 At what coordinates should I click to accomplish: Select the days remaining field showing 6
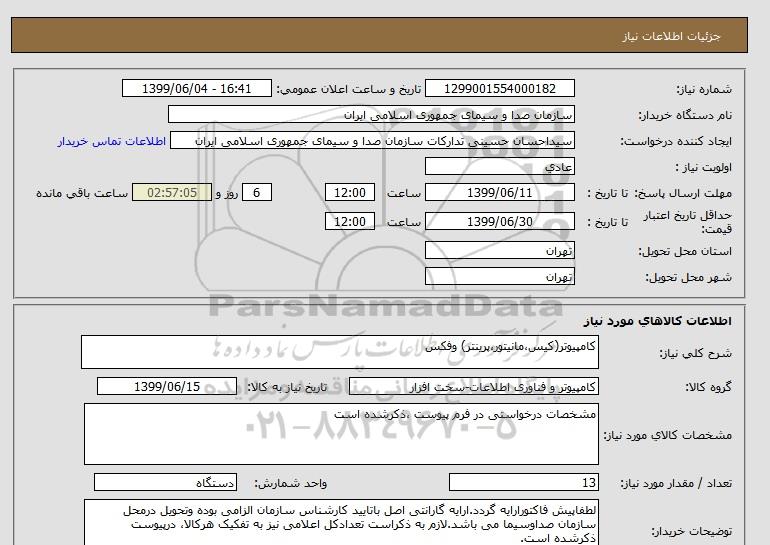coord(256,192)
